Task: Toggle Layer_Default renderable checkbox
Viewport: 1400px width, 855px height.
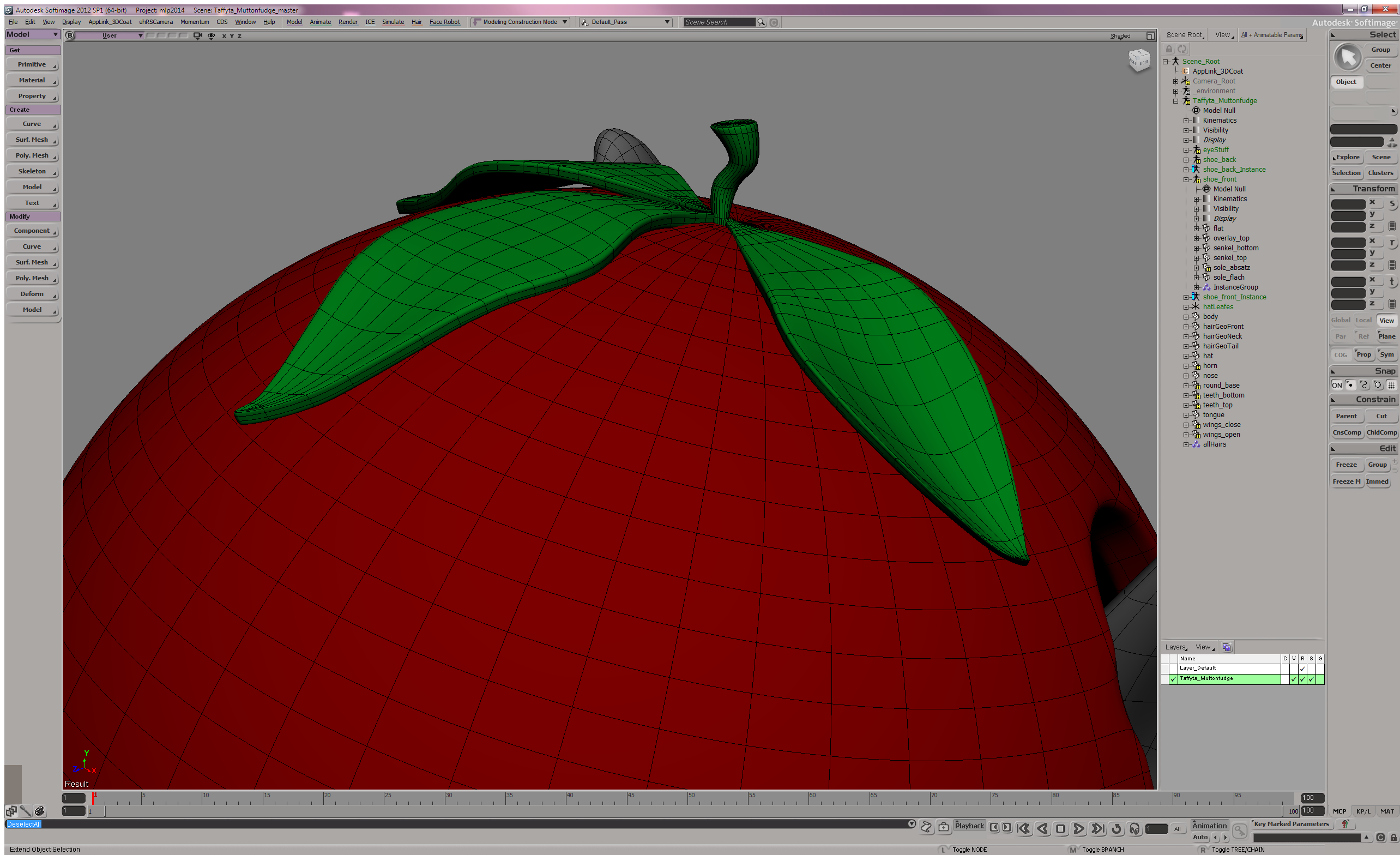Action: coord(1302,669)
